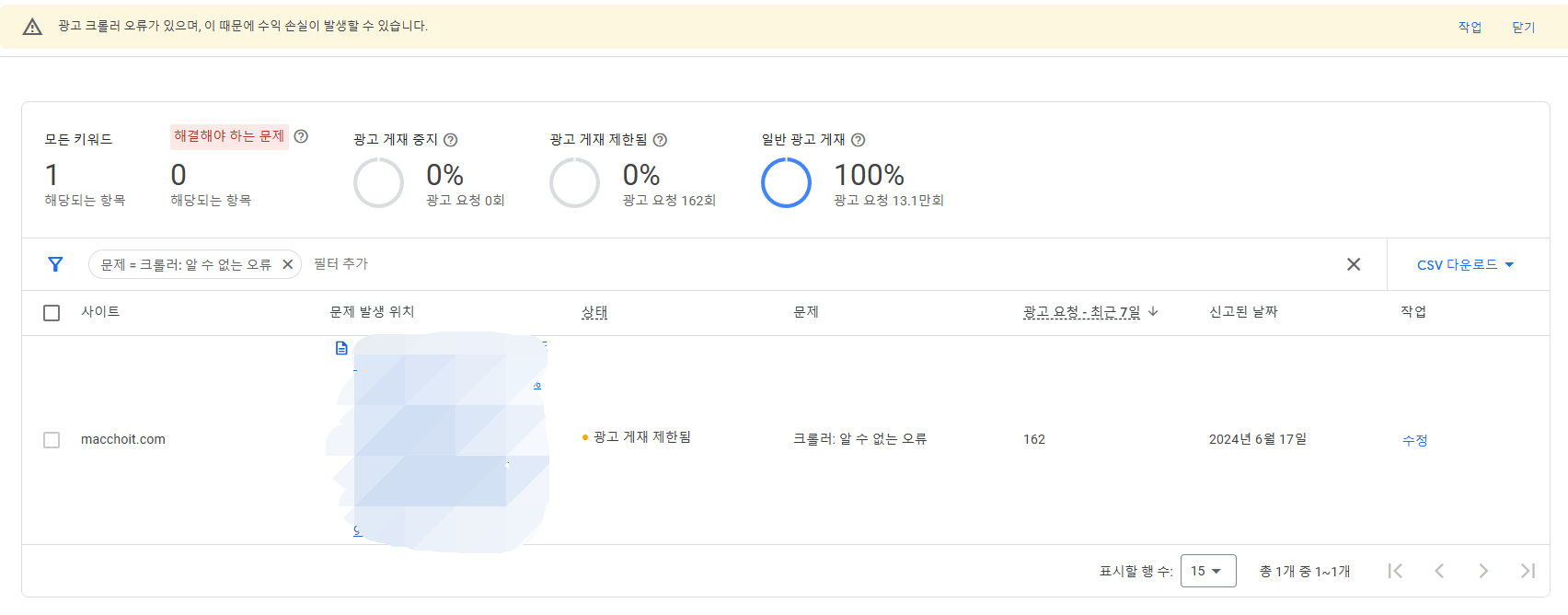This screenshot has width=1568, height=615.
Task: Open help icon next to 해결해야 하는 문제
Action: pyautogui.click(x=301, y=136)
